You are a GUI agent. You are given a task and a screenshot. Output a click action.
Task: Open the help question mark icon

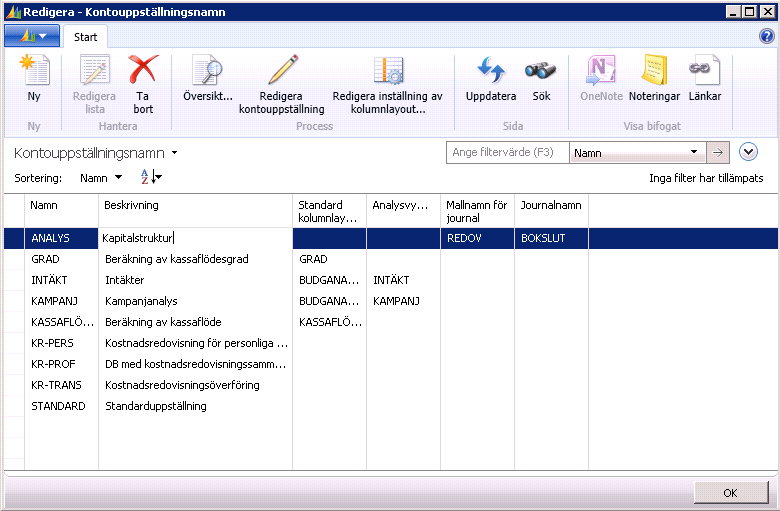pyautogui.click(x=767, y=36)
